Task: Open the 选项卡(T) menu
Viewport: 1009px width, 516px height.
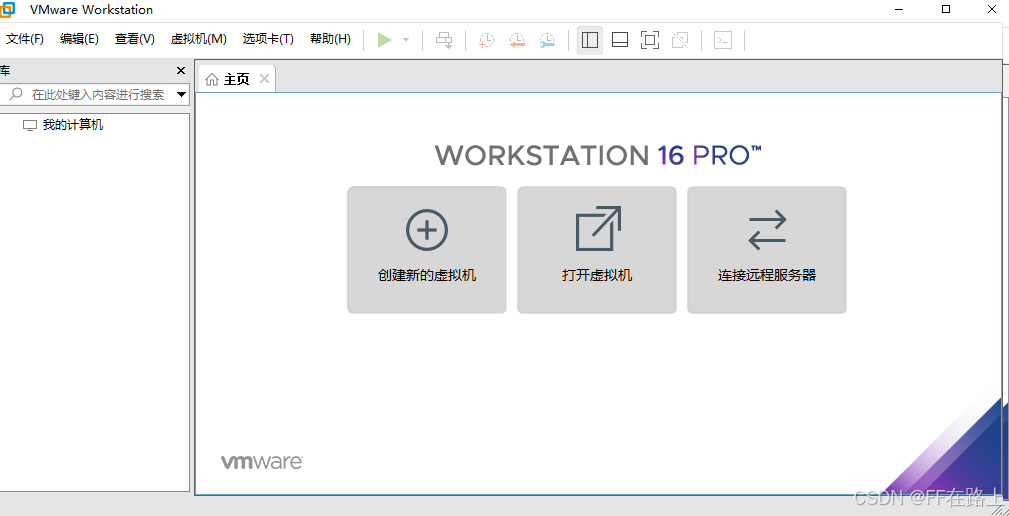Action: pos(268,39)
